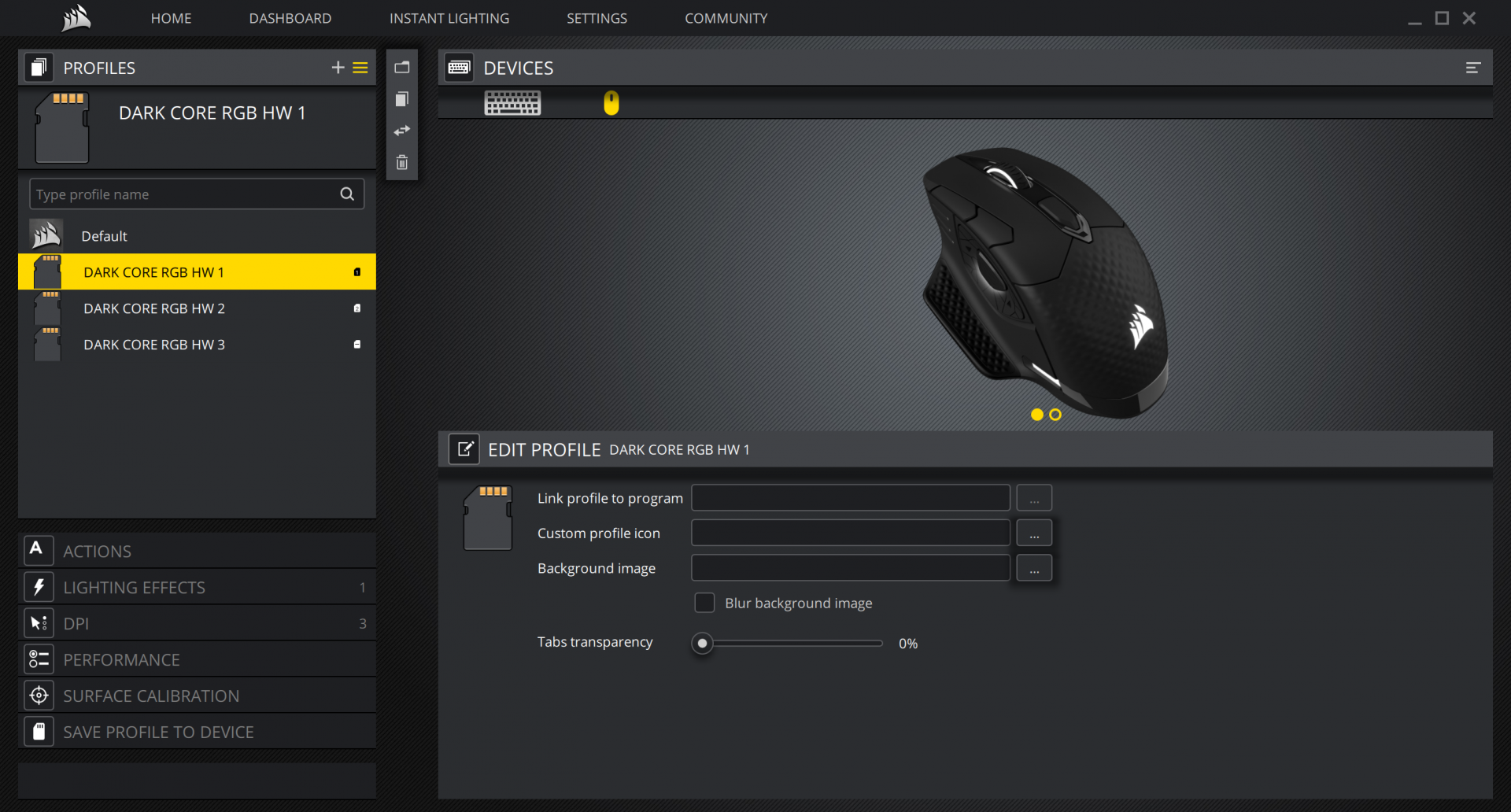1511x812 pixels.
Task: Click the large SD card profile thumbnail
Action: tap(62, 127)
